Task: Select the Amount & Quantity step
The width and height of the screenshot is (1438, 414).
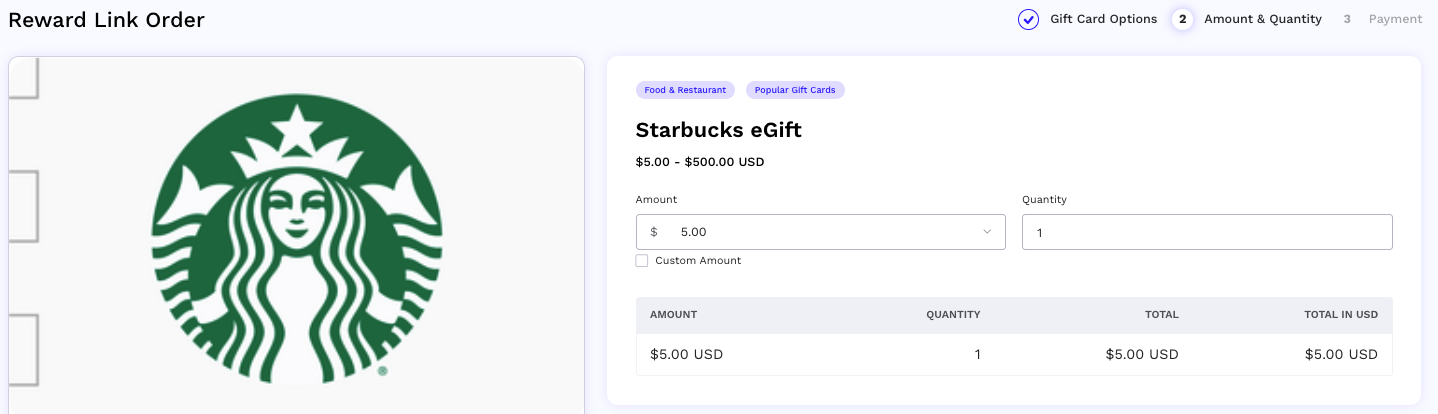Action: coord(1263,19)
